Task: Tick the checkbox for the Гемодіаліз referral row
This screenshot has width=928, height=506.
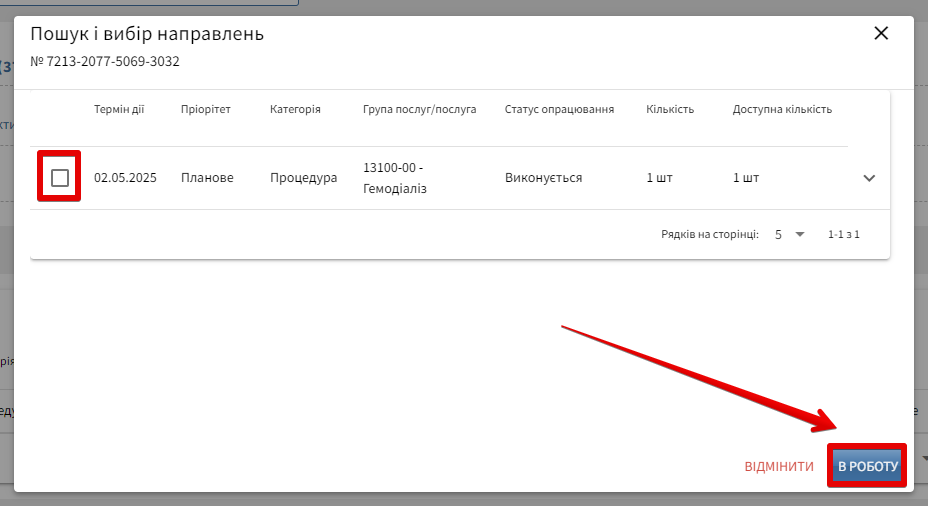Action: (x=60, y=178)
